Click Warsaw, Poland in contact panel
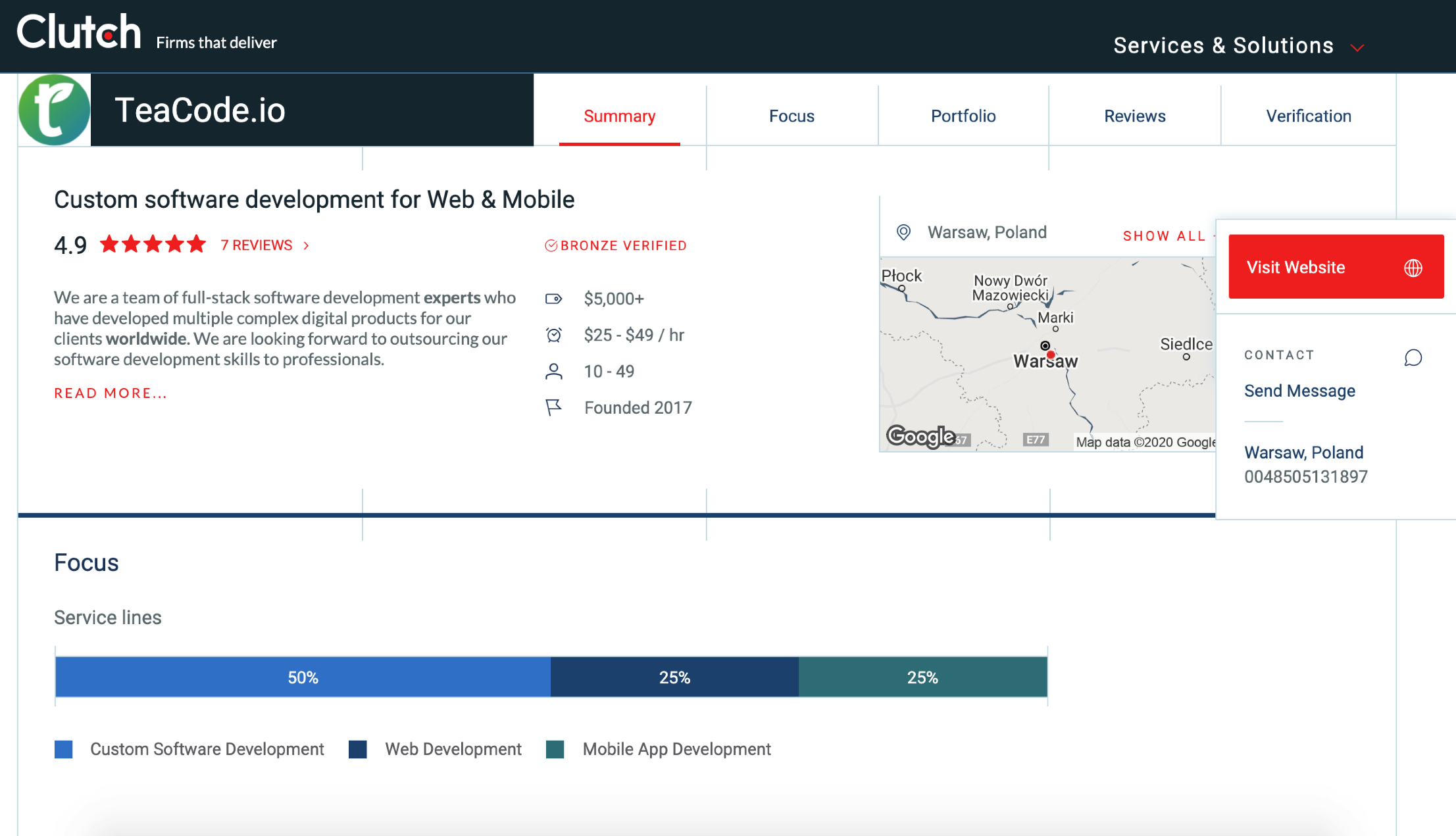This screenshot has height=836, width=1456. pyautogui.click(x=1304, y=453)
